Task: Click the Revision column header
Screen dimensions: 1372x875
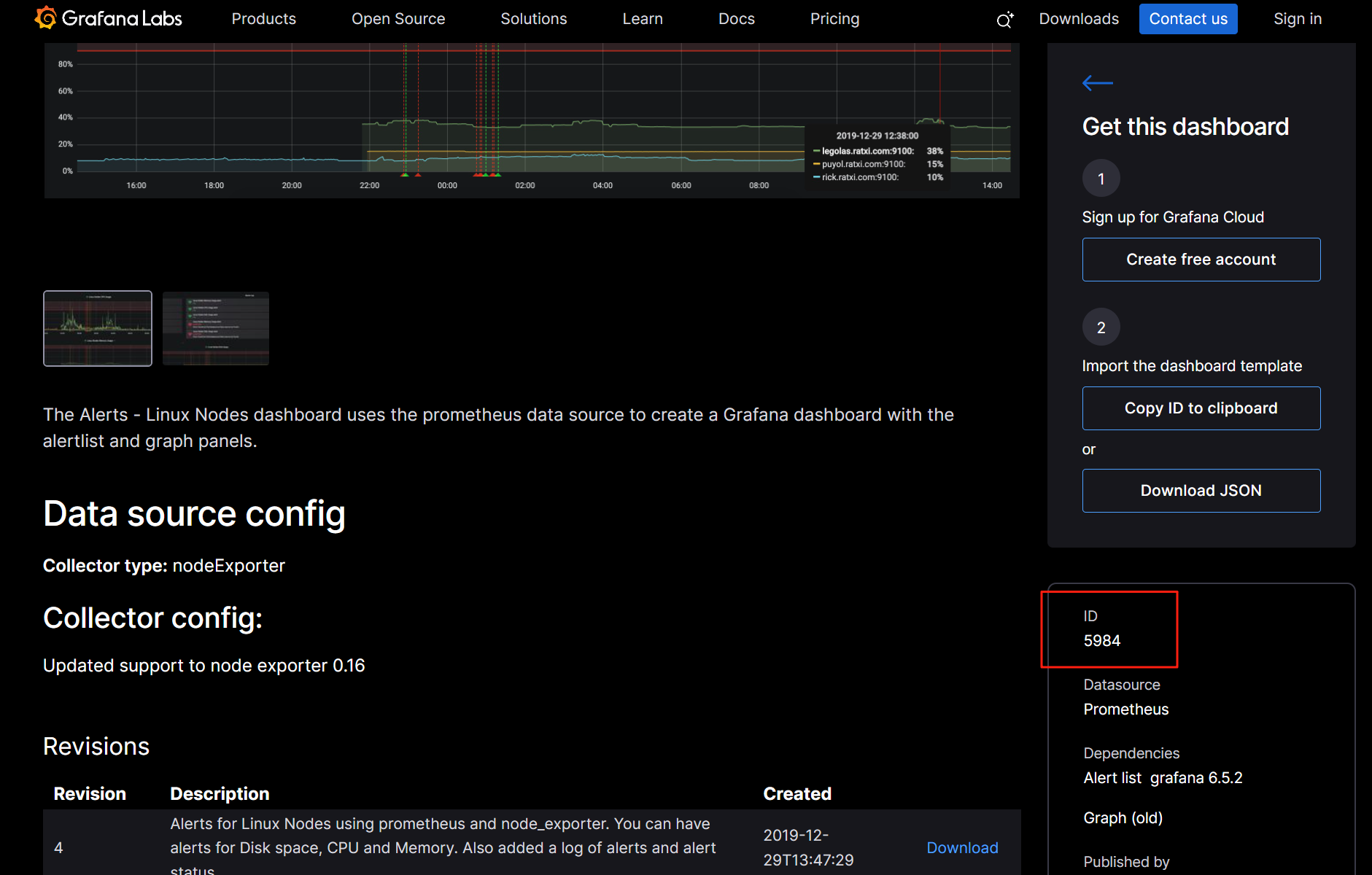Action: [x=90, y=794]
